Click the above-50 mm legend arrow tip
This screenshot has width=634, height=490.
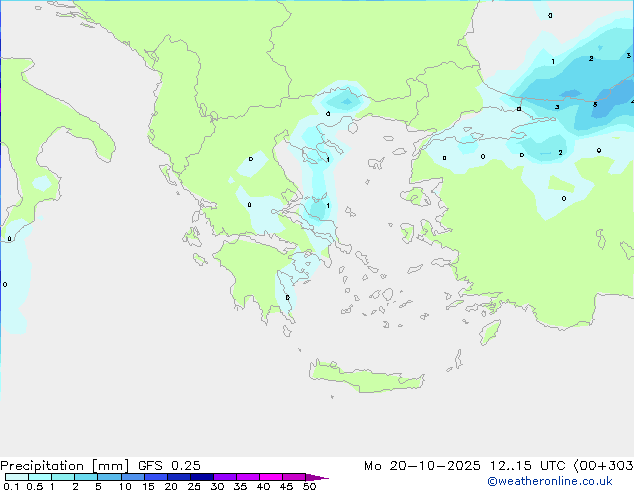(317, 477)
